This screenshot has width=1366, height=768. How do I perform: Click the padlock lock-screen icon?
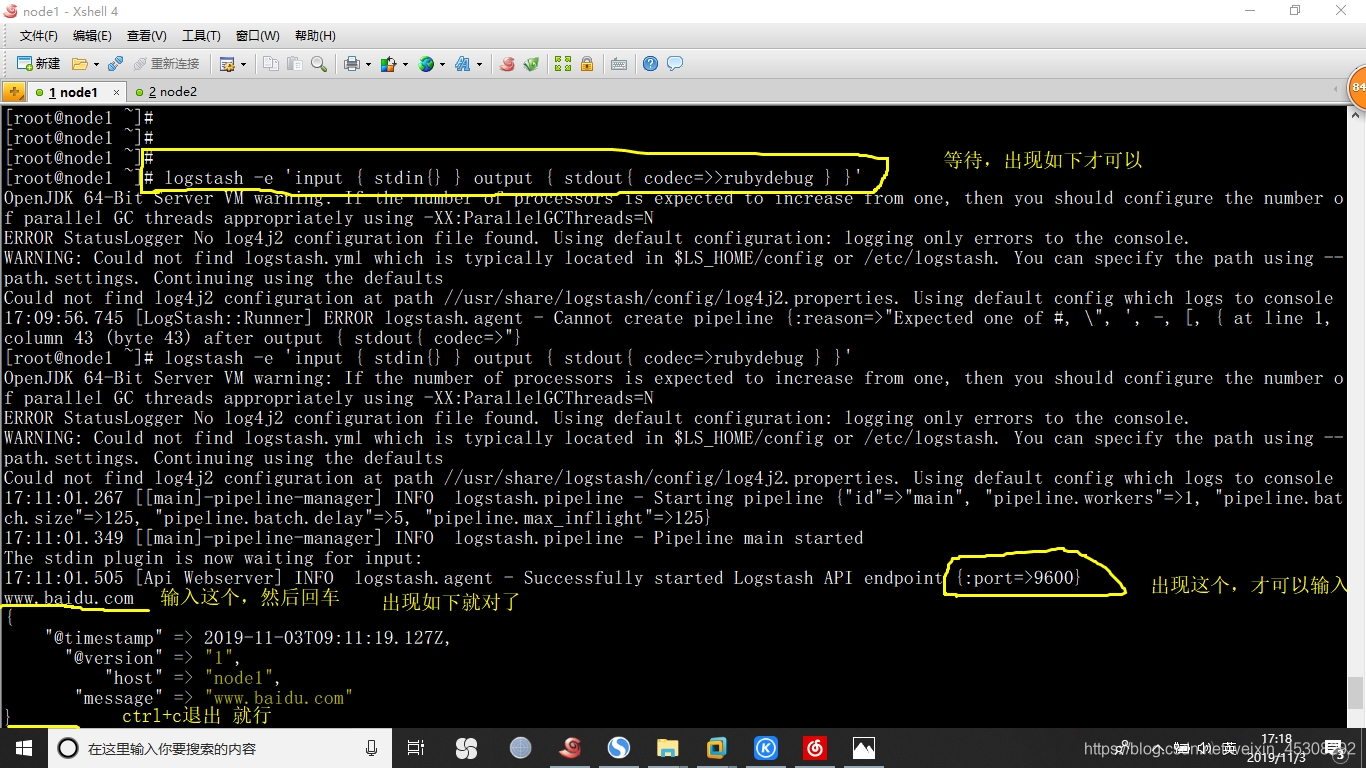(x=587, y=64)
